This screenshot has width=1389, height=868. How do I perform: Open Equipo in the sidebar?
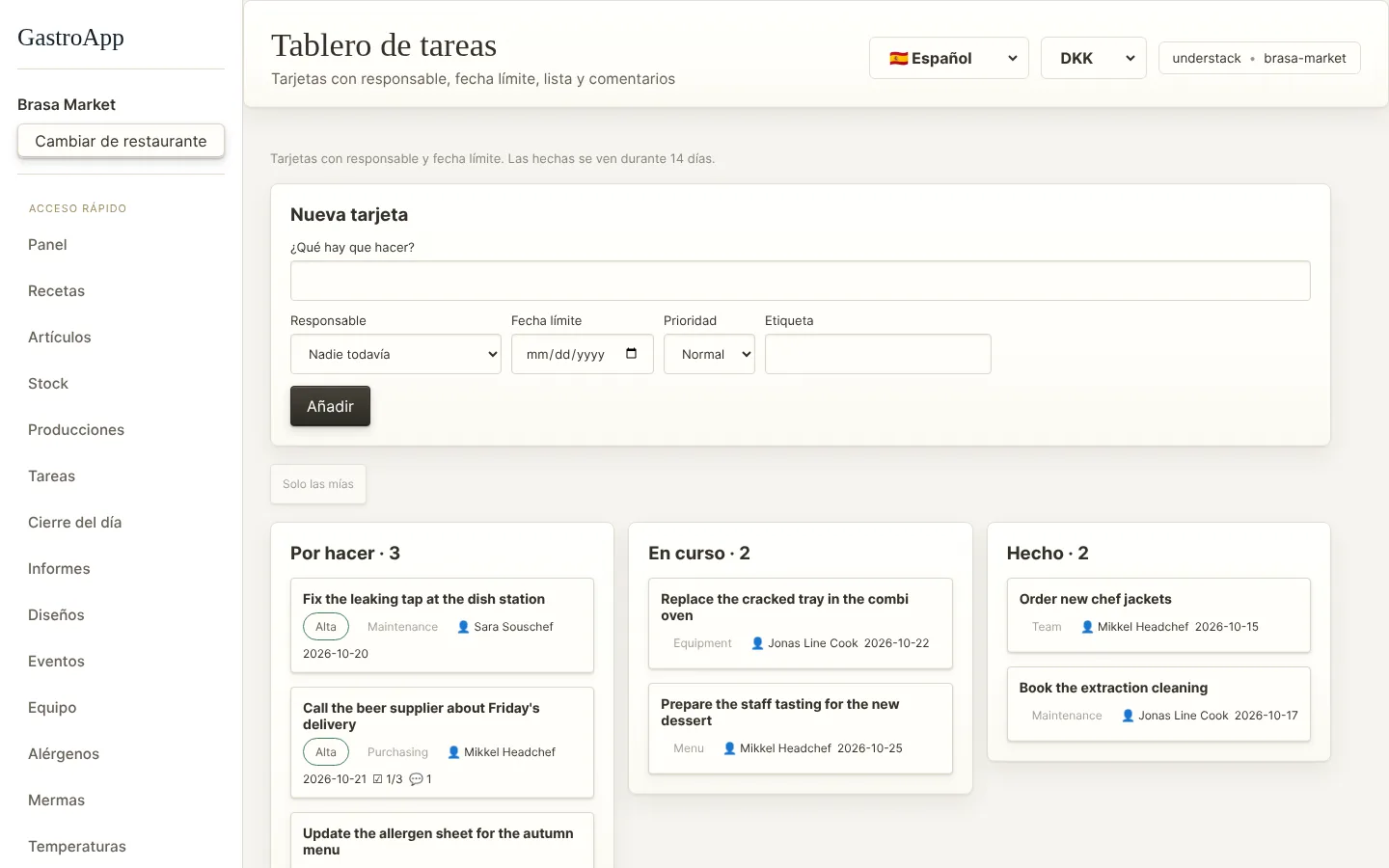click(x=52, y=708)
